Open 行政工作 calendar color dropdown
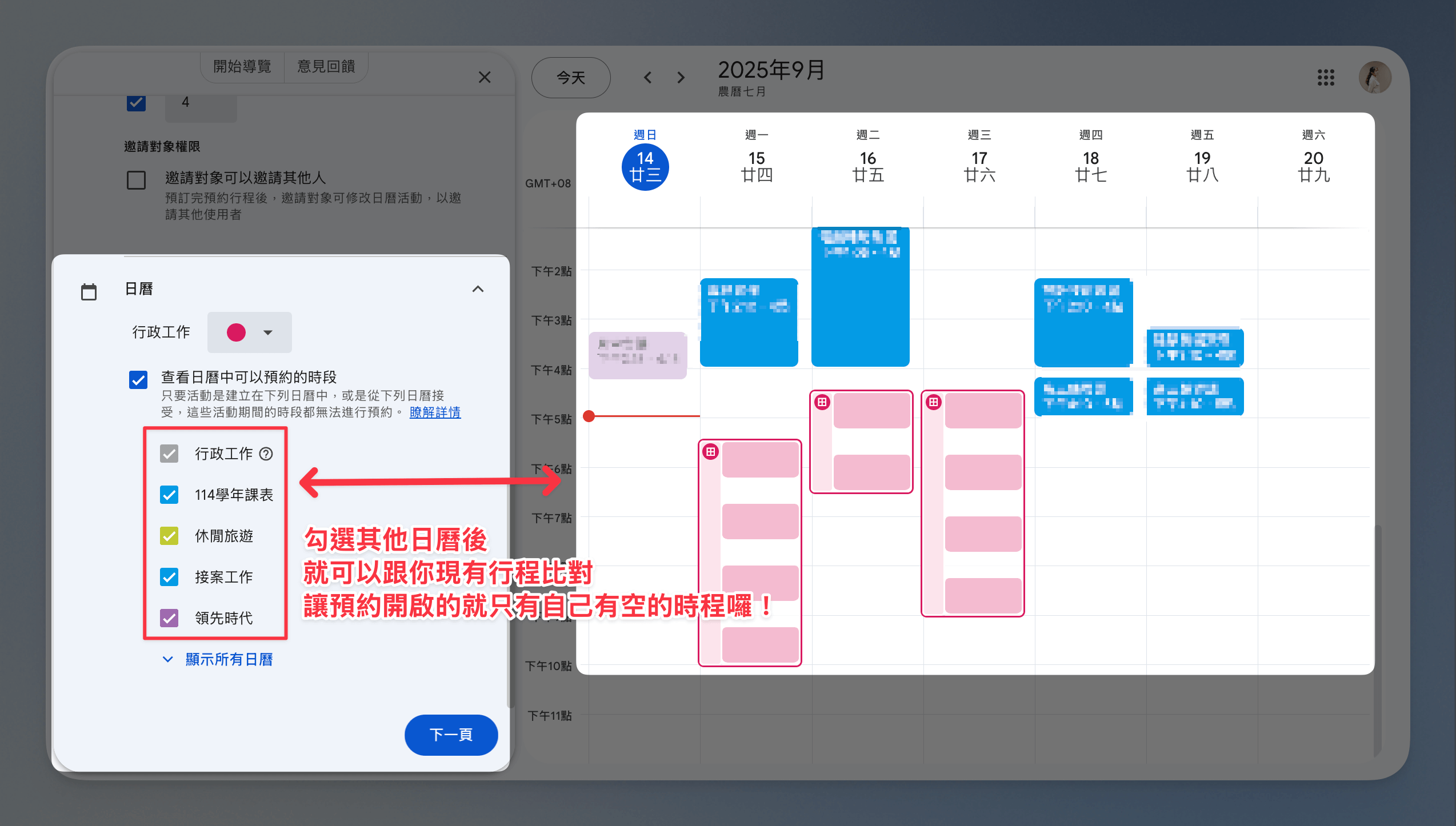Image resolution: width=1456 pixels, height=826 pixels. [x=250, y=332]
